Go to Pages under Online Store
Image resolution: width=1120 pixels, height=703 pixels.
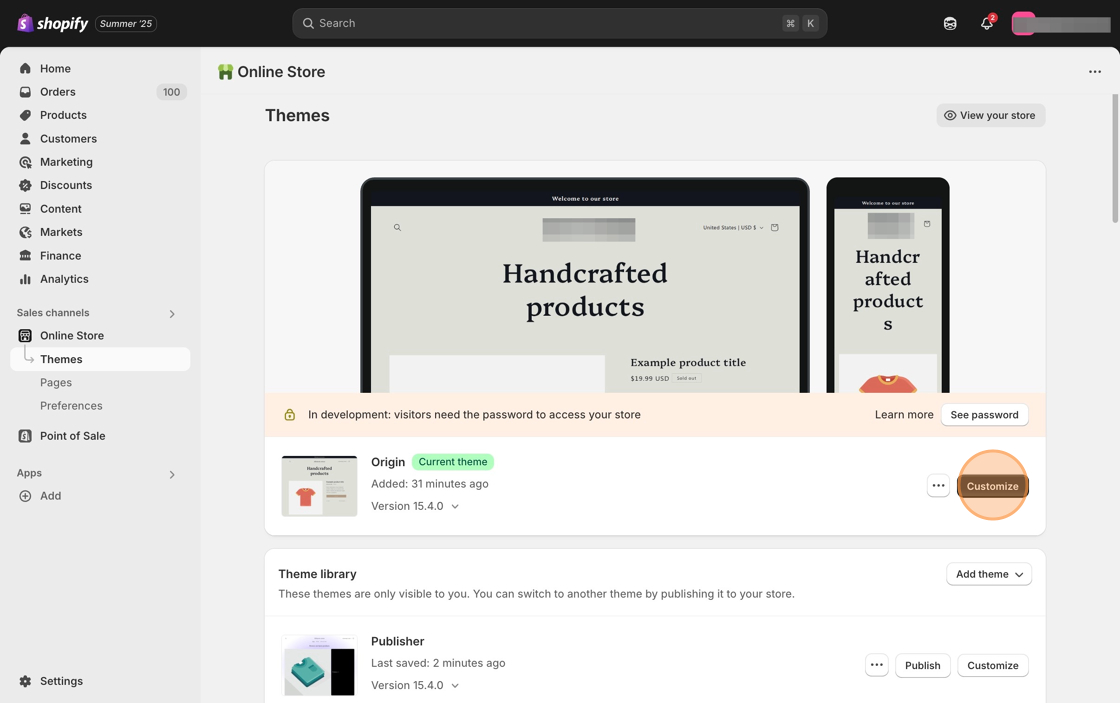(56, 382)
